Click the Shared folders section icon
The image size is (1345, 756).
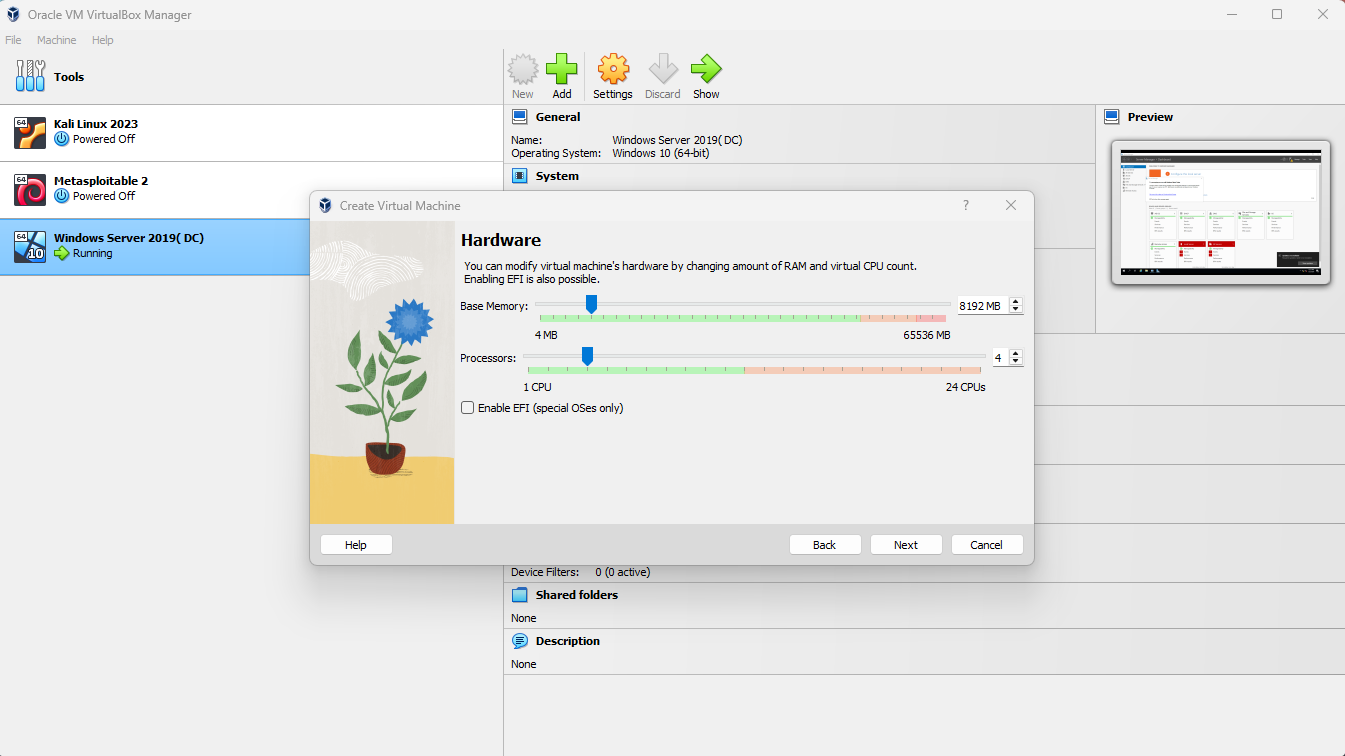pos(520,595)
